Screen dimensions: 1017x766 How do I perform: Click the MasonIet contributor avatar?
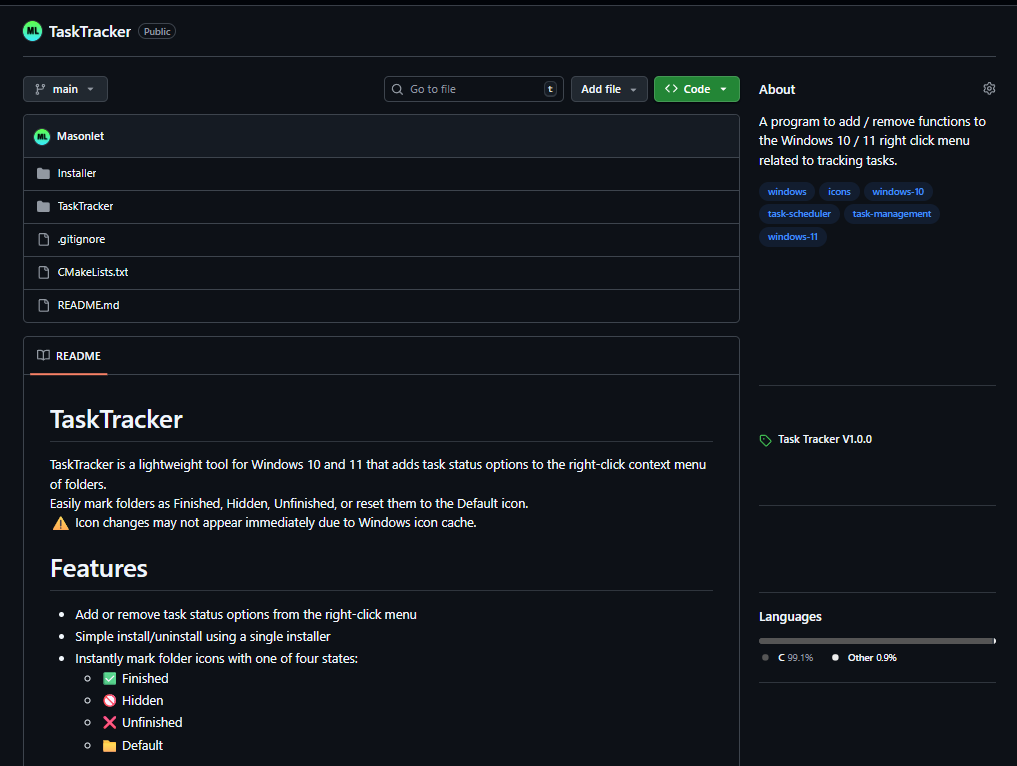[x=41, y=135]
